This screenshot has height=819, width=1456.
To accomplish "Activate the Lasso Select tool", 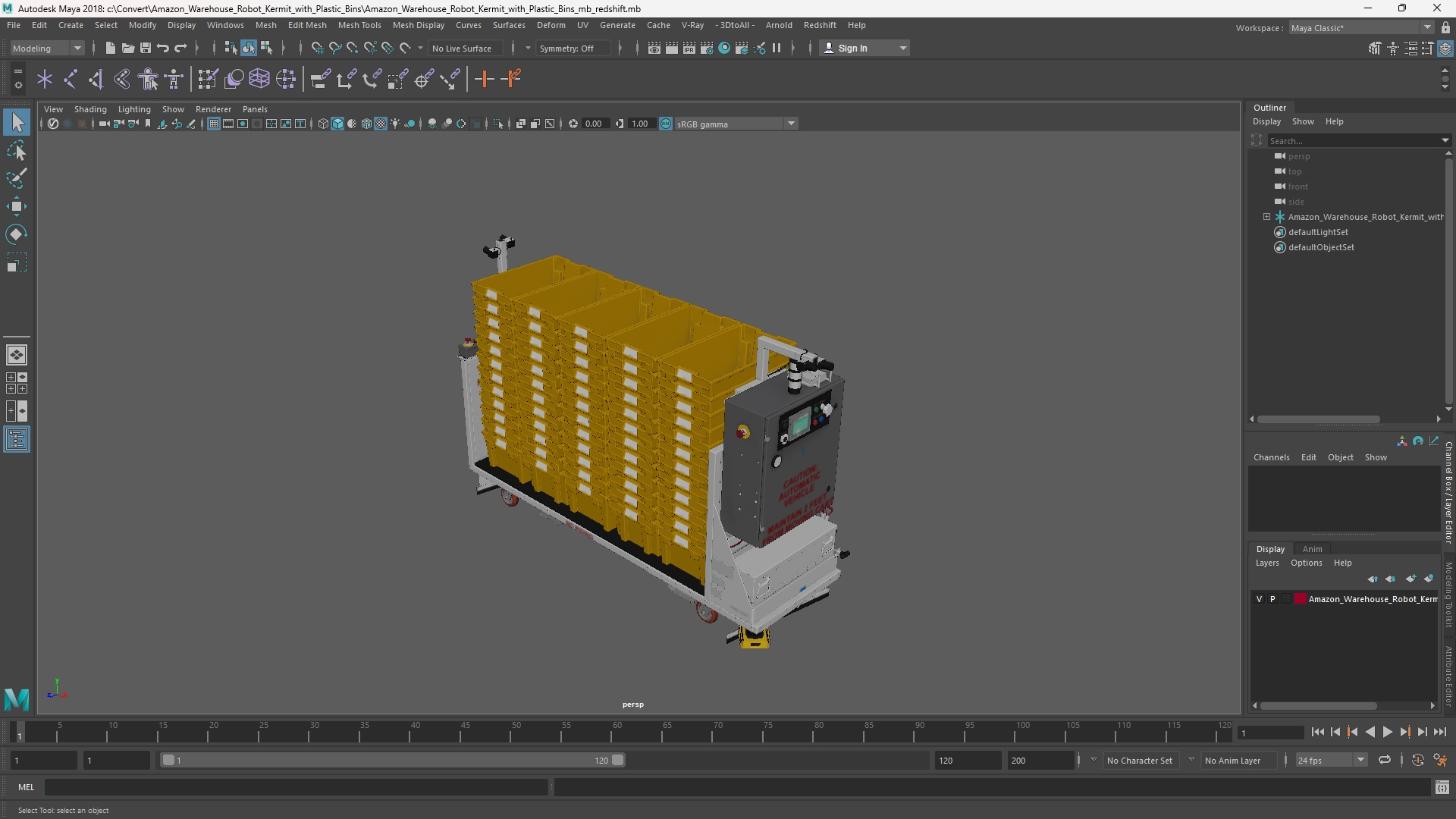I will tap(17, 150).
